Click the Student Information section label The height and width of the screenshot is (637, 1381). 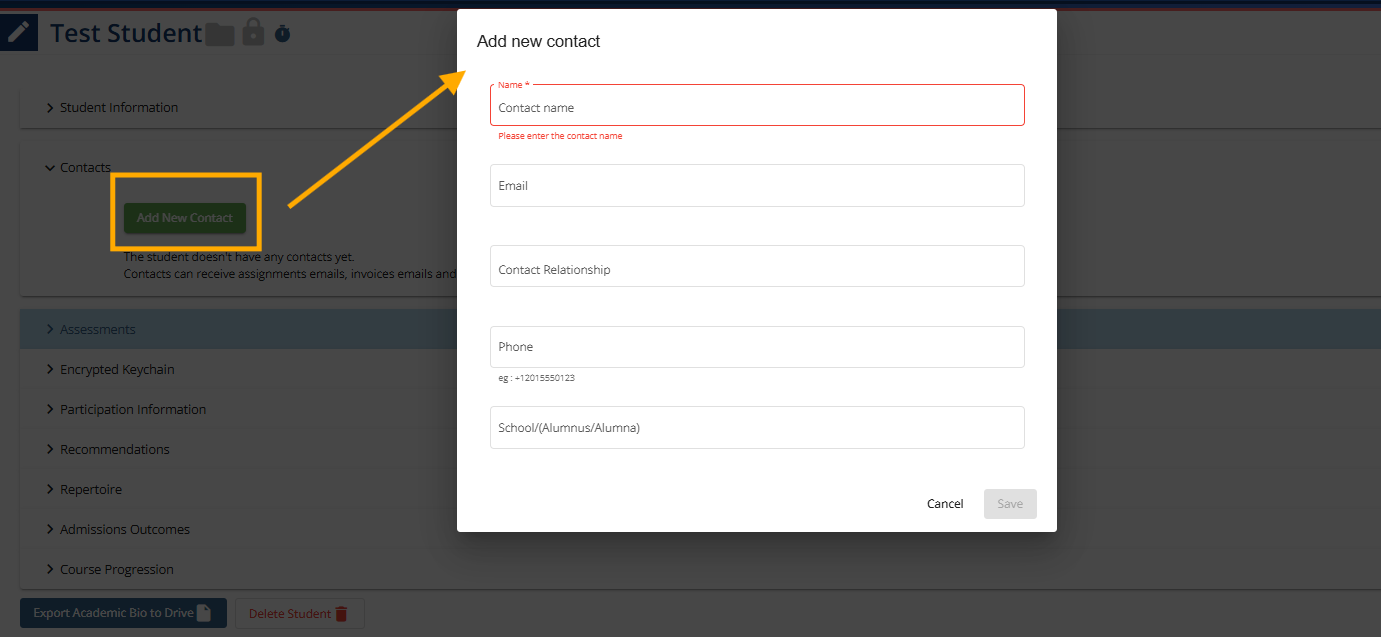pyautogui.click(x=119, y=108)
